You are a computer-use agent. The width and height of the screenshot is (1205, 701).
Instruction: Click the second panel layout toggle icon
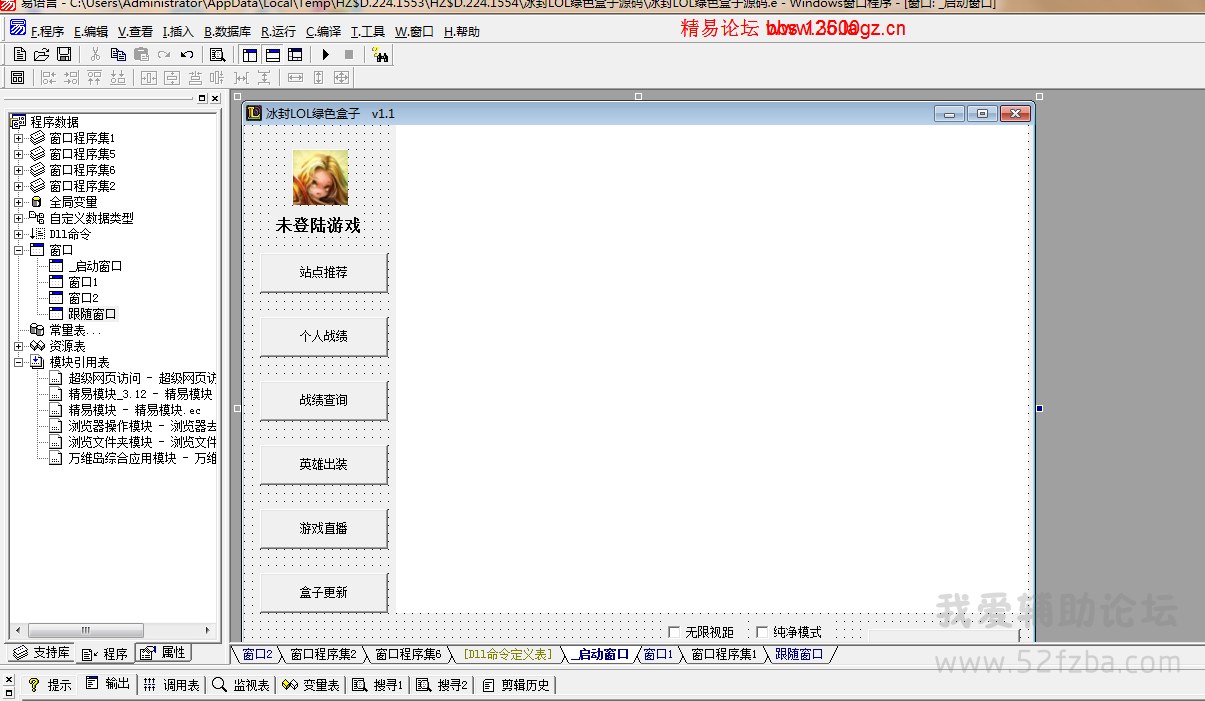tap(272, 55)
